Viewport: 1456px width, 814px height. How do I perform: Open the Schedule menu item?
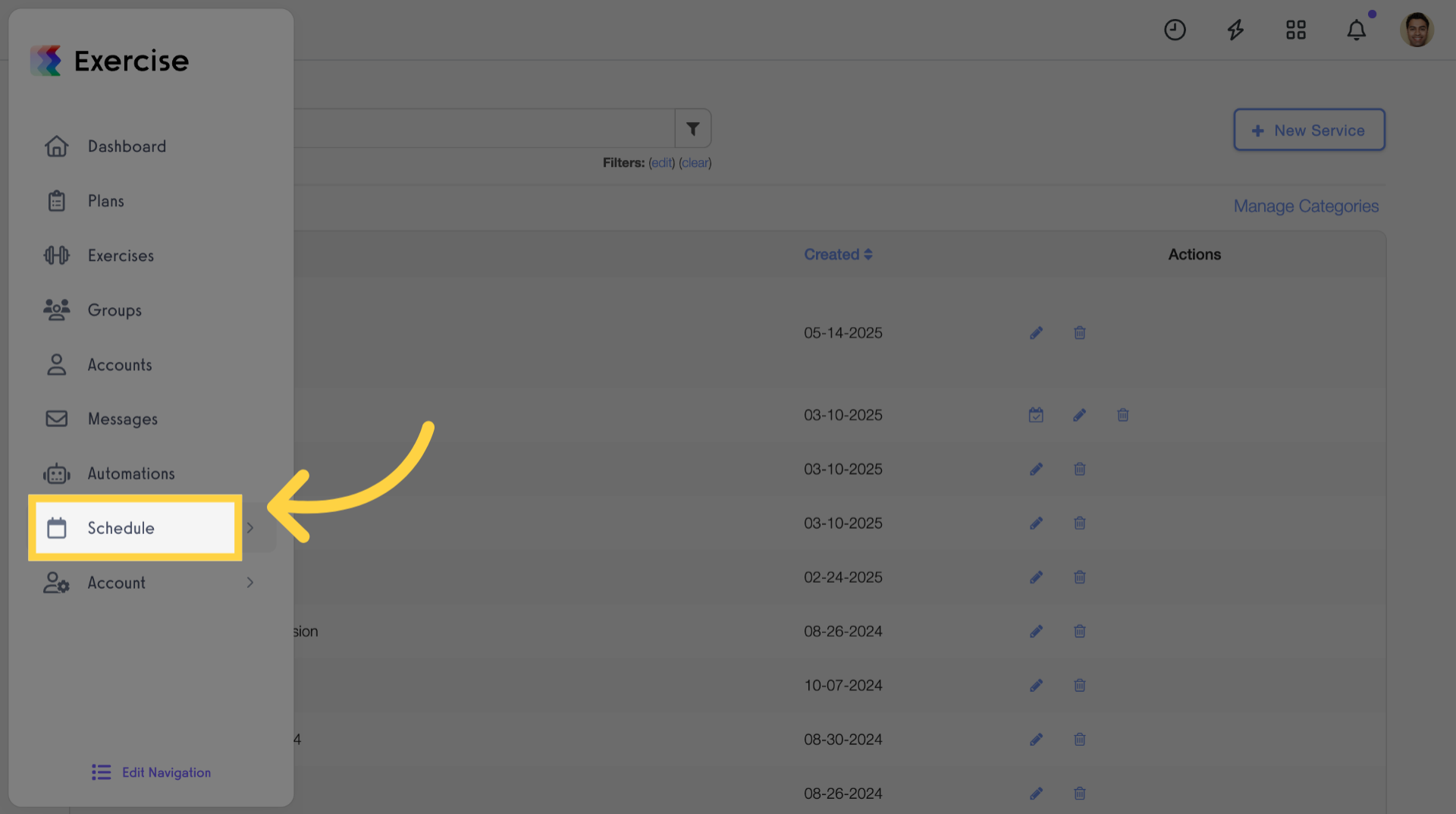[135, 528]
